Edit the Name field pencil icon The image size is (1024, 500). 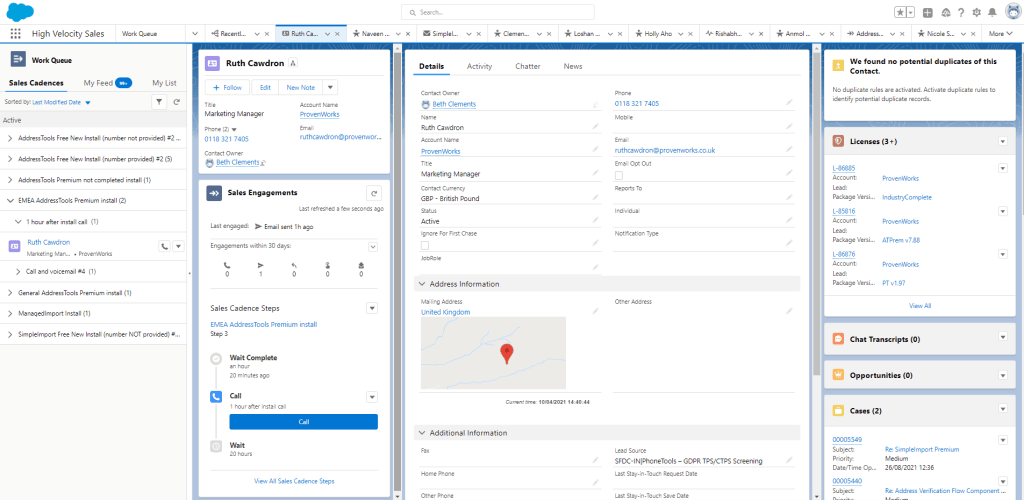(595, 127)
